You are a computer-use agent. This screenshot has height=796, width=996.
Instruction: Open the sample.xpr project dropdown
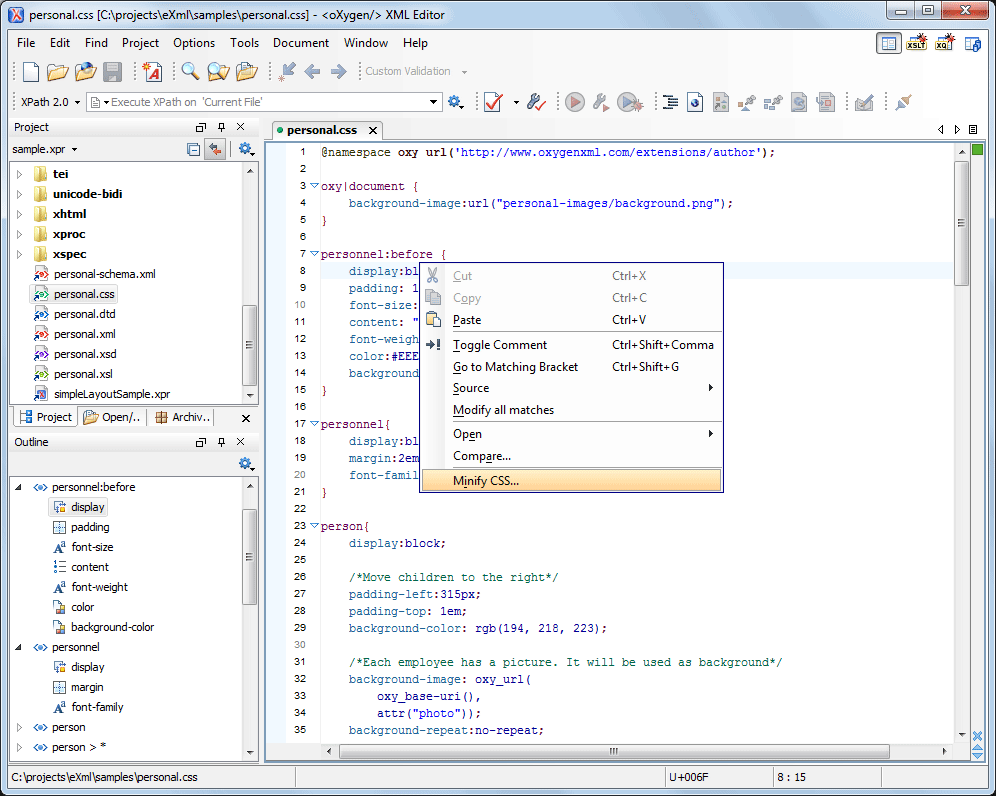(74, 149)
